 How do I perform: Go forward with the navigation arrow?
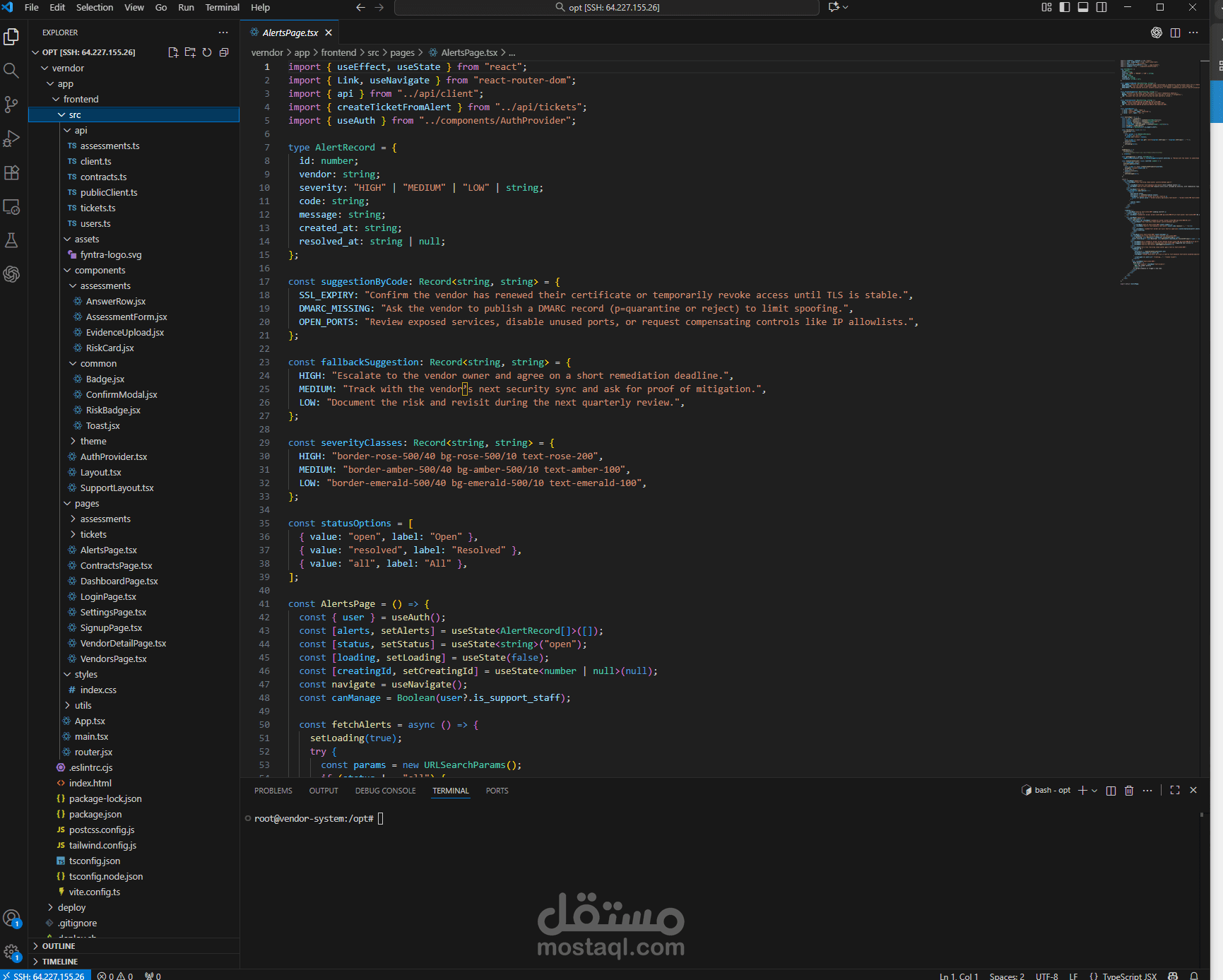[x=379, y=7]
